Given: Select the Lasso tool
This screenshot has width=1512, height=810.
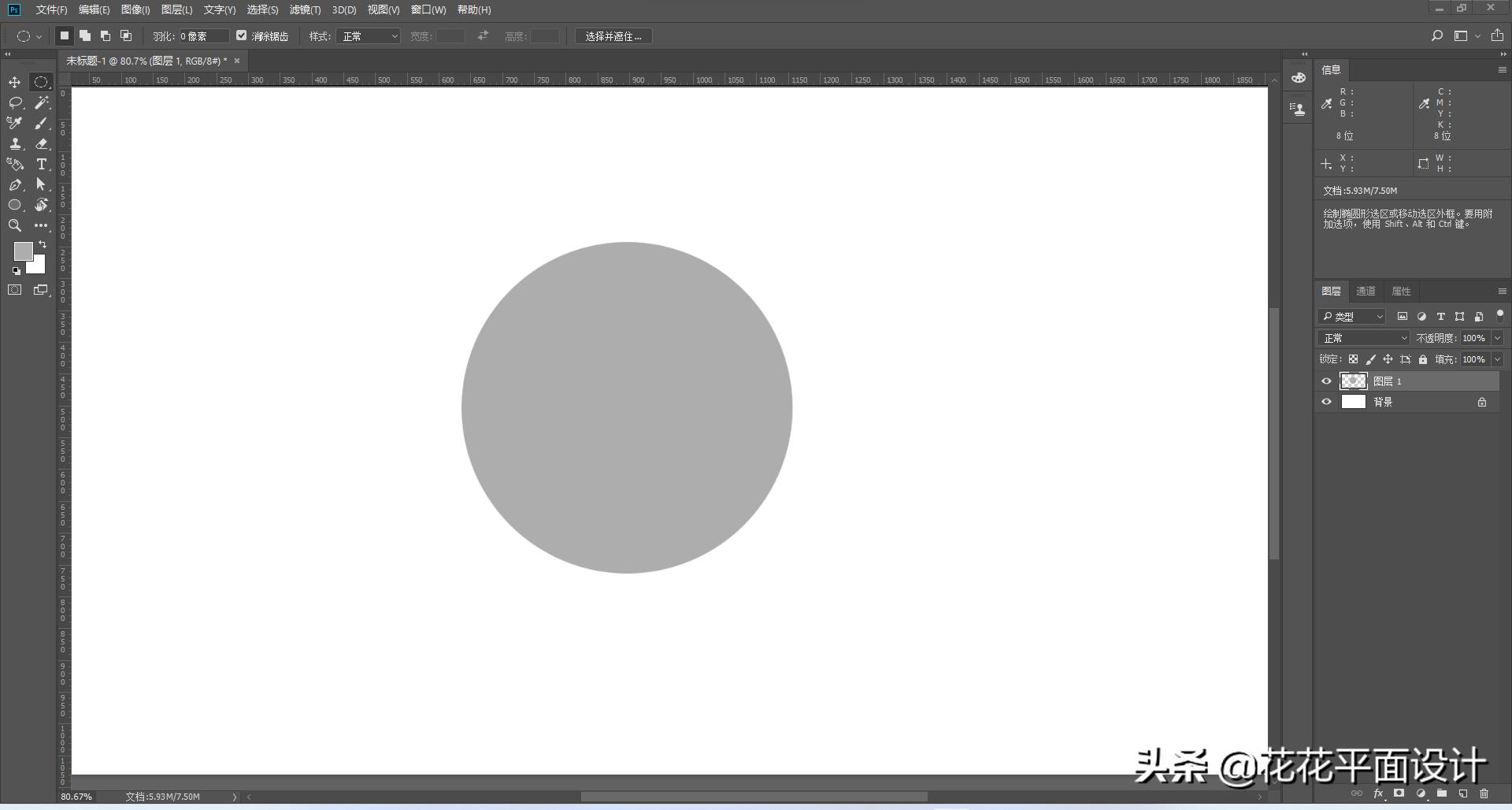Looking at the screenshot, I should [x=15, y=103].
